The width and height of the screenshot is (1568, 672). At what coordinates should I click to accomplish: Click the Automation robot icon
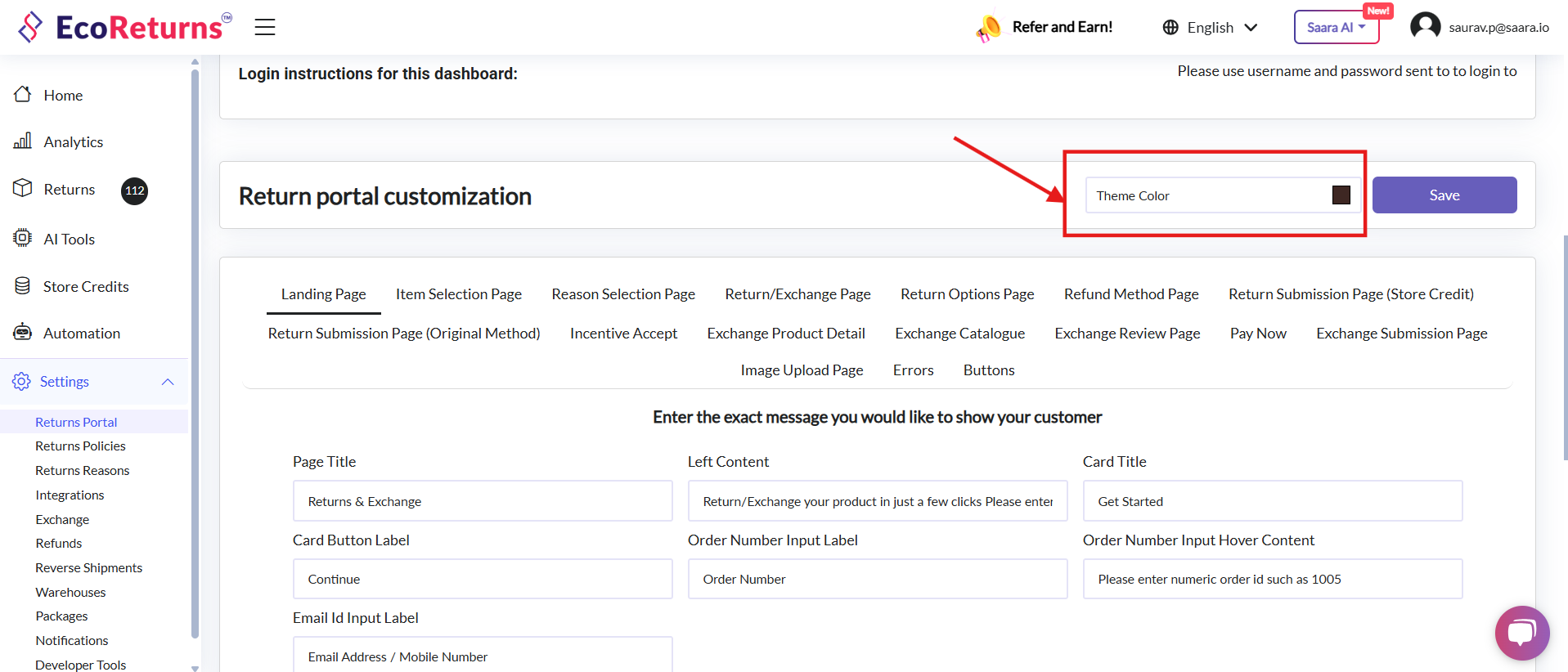[x=23, y=333]
